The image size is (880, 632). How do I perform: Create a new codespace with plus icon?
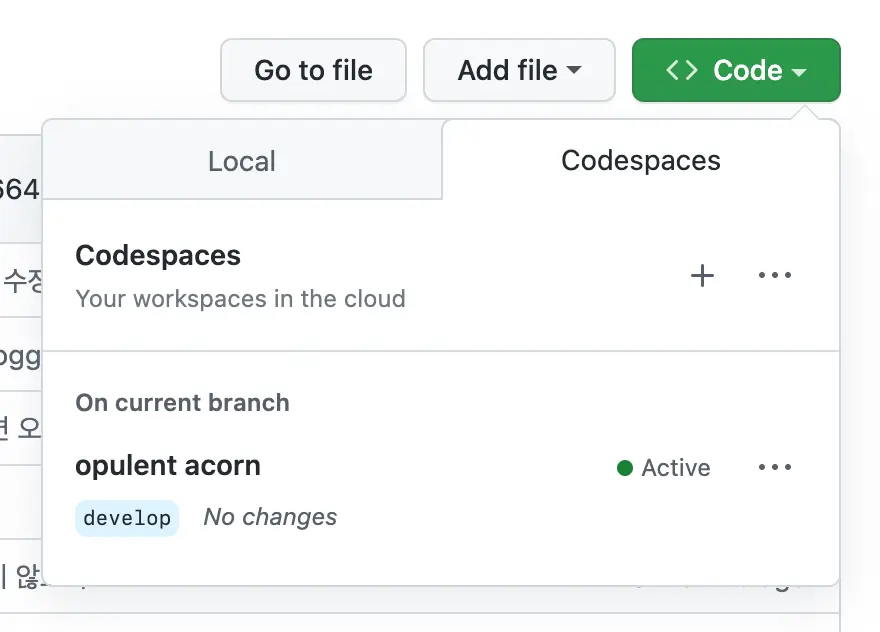(703, 276)
